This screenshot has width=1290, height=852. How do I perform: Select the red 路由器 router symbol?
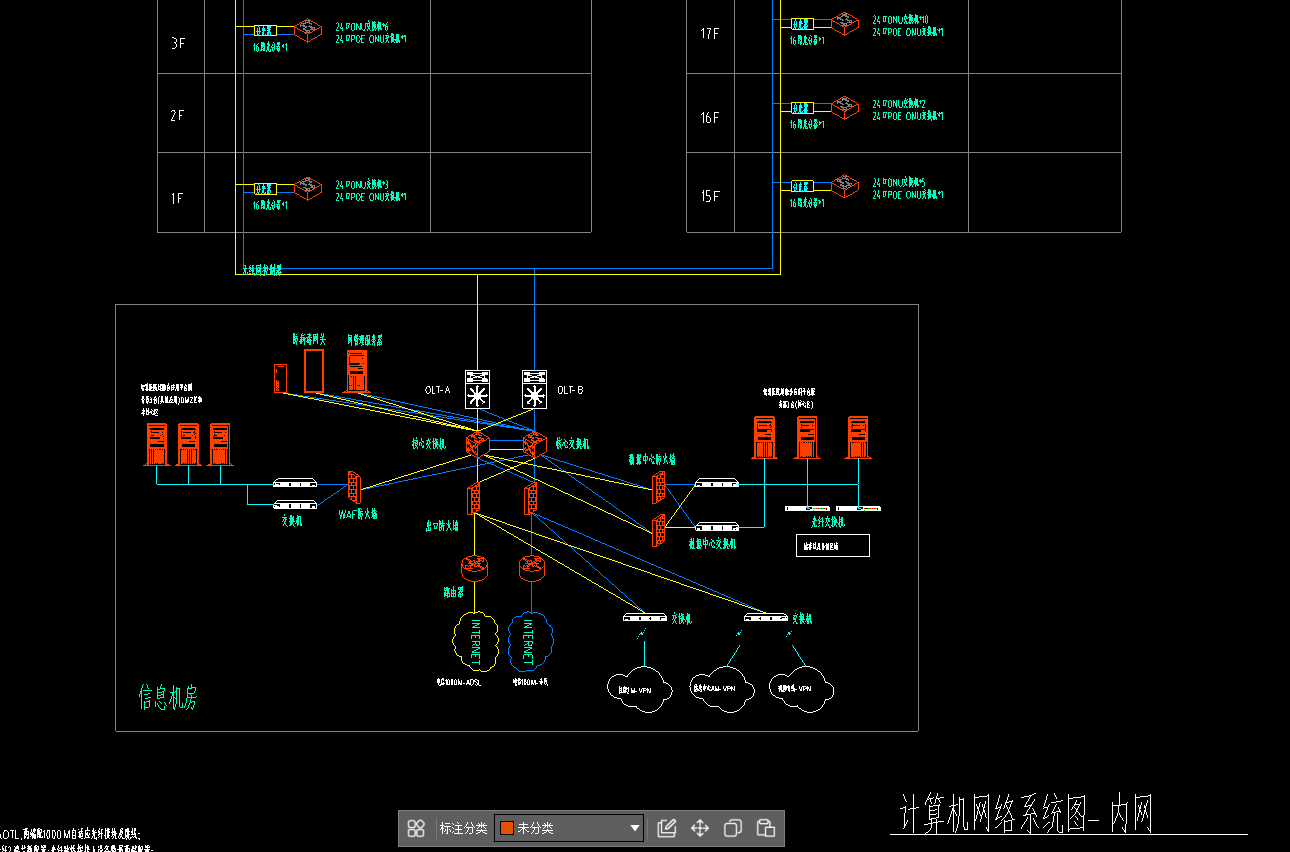[476, 568]
